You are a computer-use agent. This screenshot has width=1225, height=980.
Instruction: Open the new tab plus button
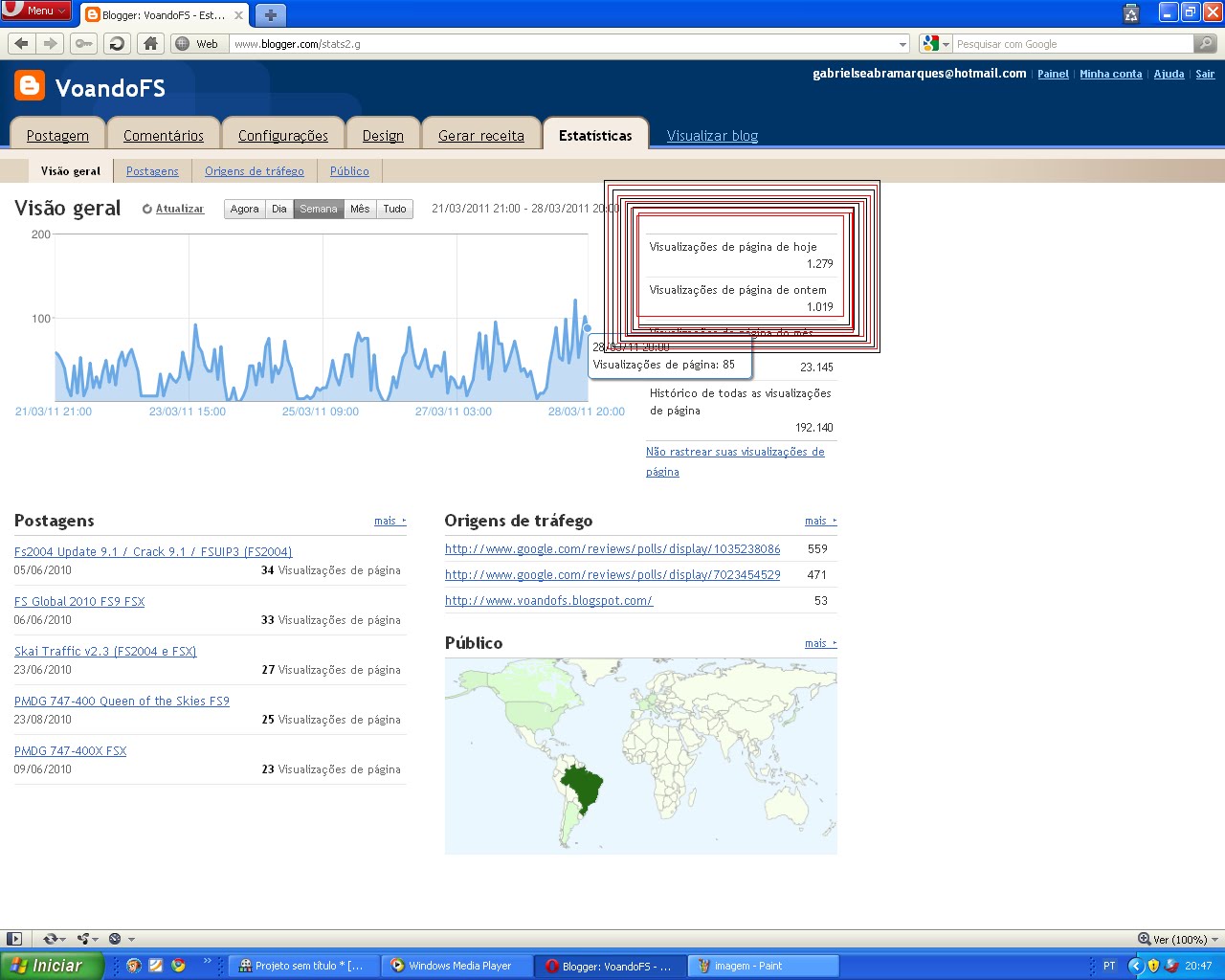[271, 15]
